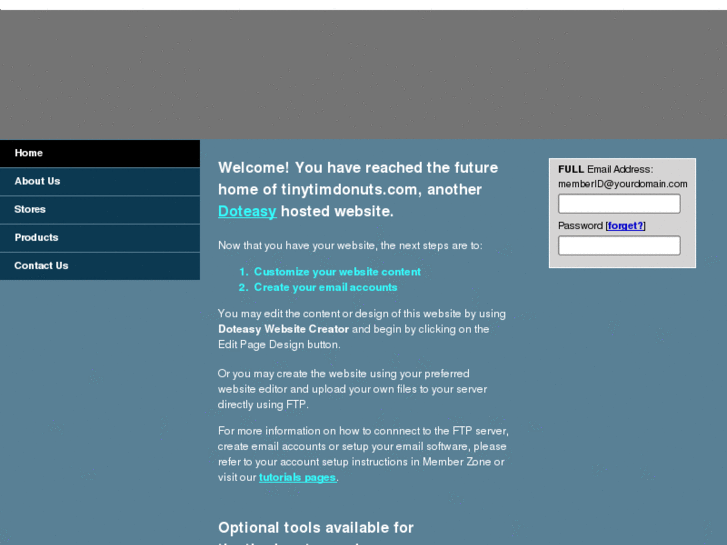Focus the FULL Email Address field
The image size is (727, 545).
pyautogui.click(x=619, y=204)
